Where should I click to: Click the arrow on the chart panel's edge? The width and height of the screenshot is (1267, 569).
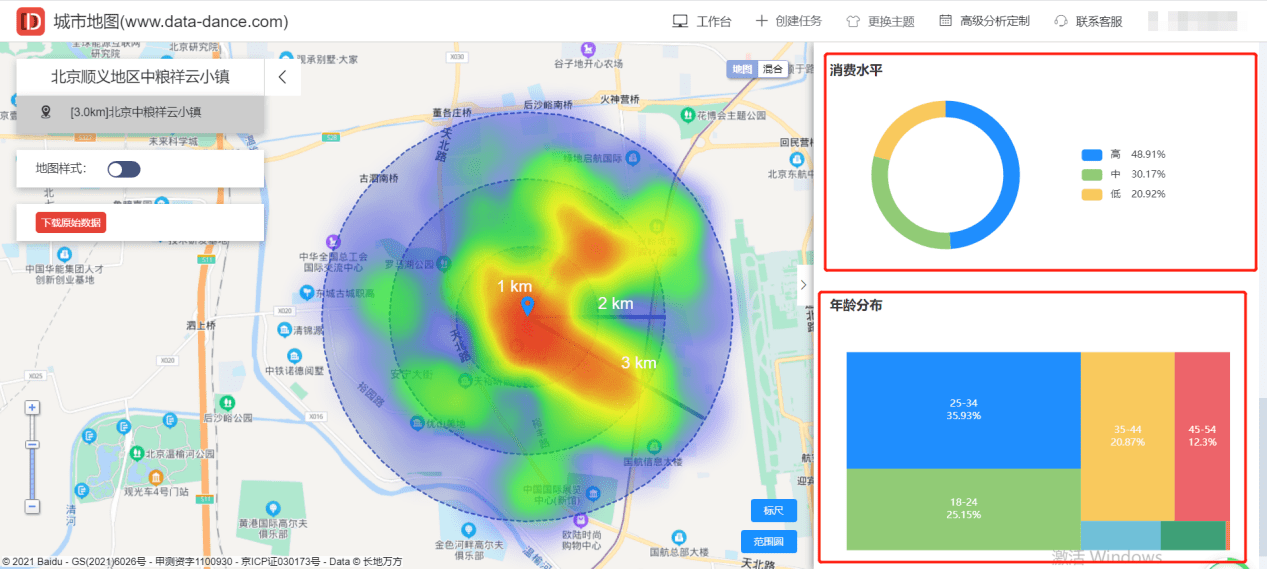coord(802,285)
